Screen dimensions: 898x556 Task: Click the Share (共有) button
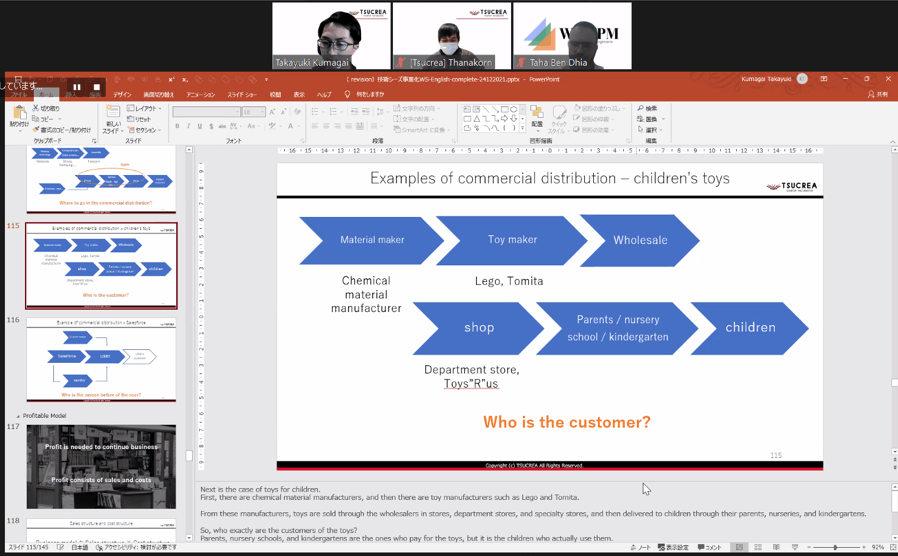pos(877,95)
